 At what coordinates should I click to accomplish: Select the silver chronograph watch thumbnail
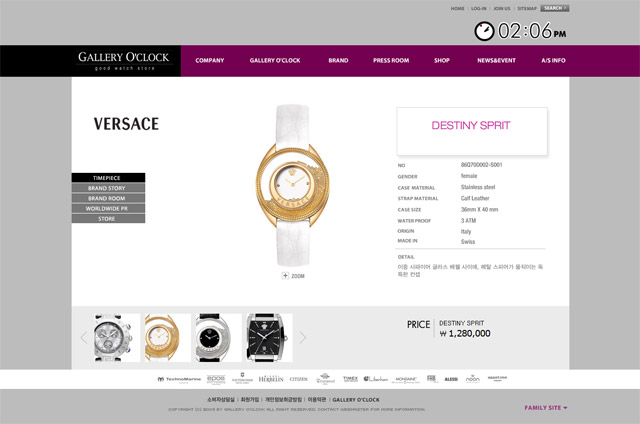tap(117, 337)
